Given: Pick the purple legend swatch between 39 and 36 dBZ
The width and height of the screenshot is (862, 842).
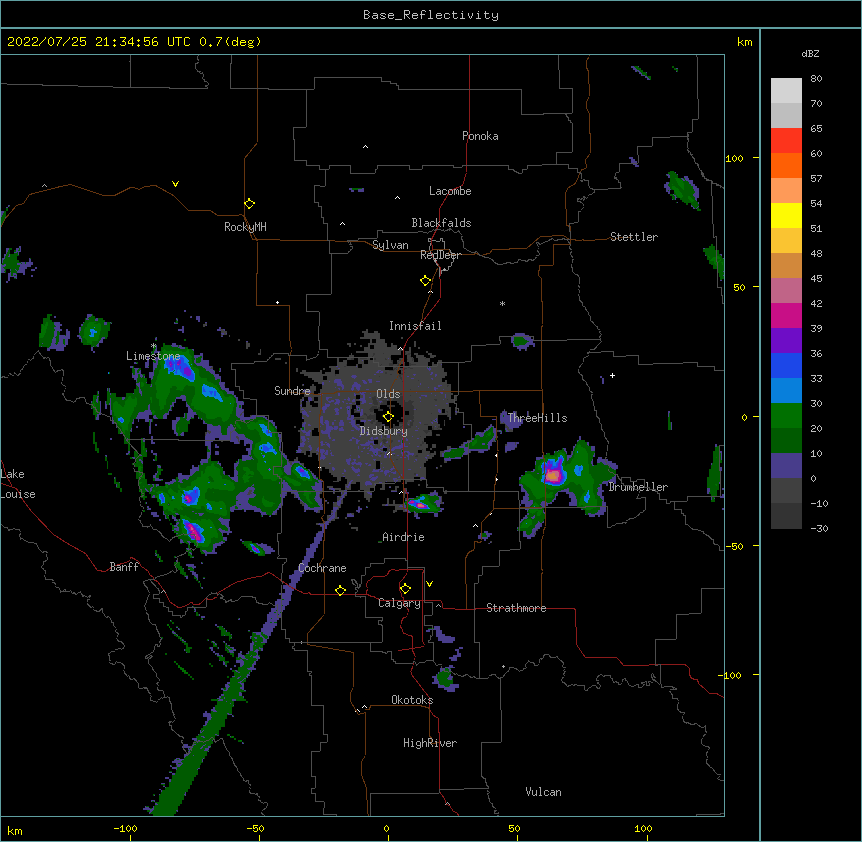Looking at the screenshot, I should point(786,340).
